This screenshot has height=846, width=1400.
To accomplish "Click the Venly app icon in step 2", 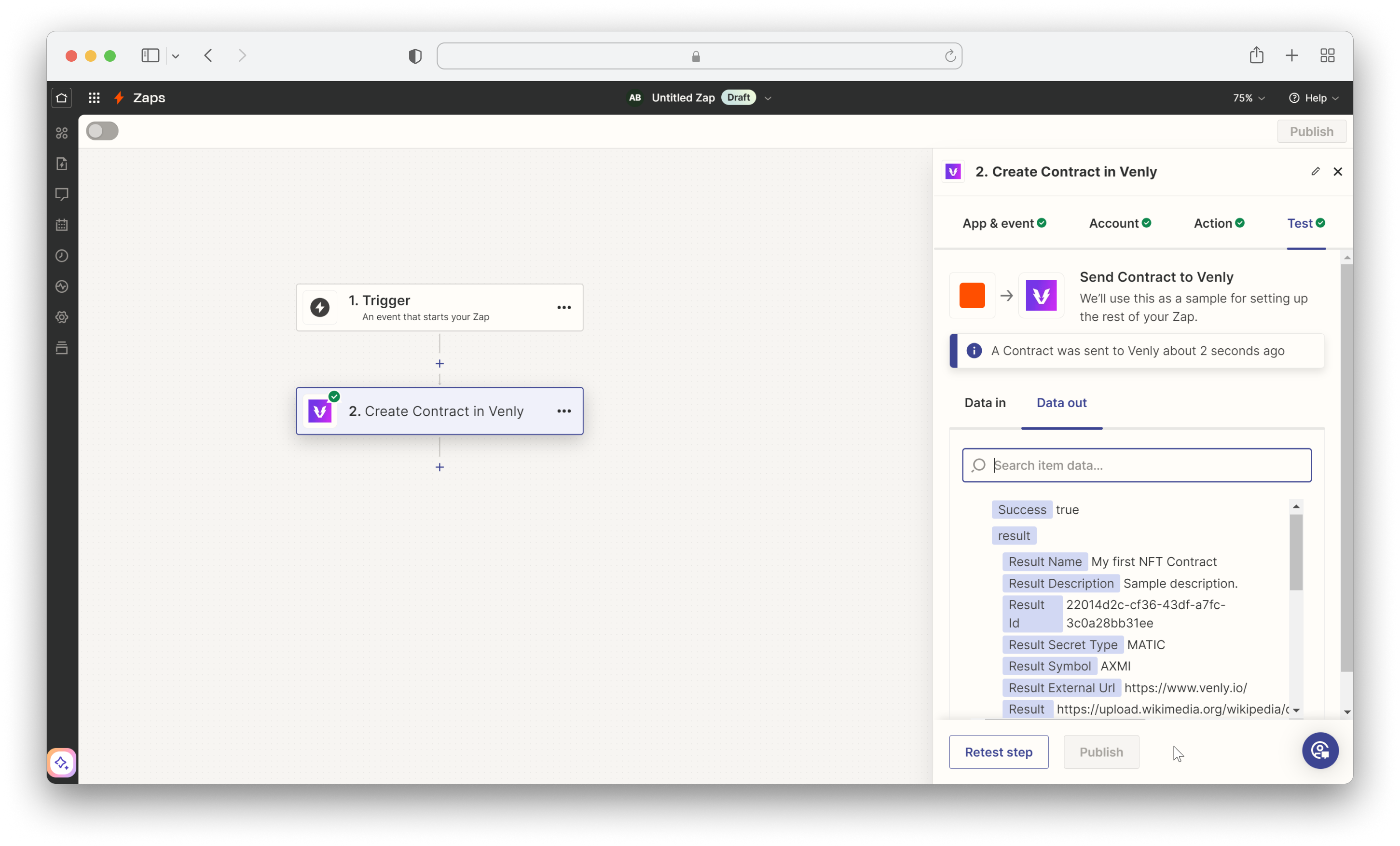I will tap(320, 411).
